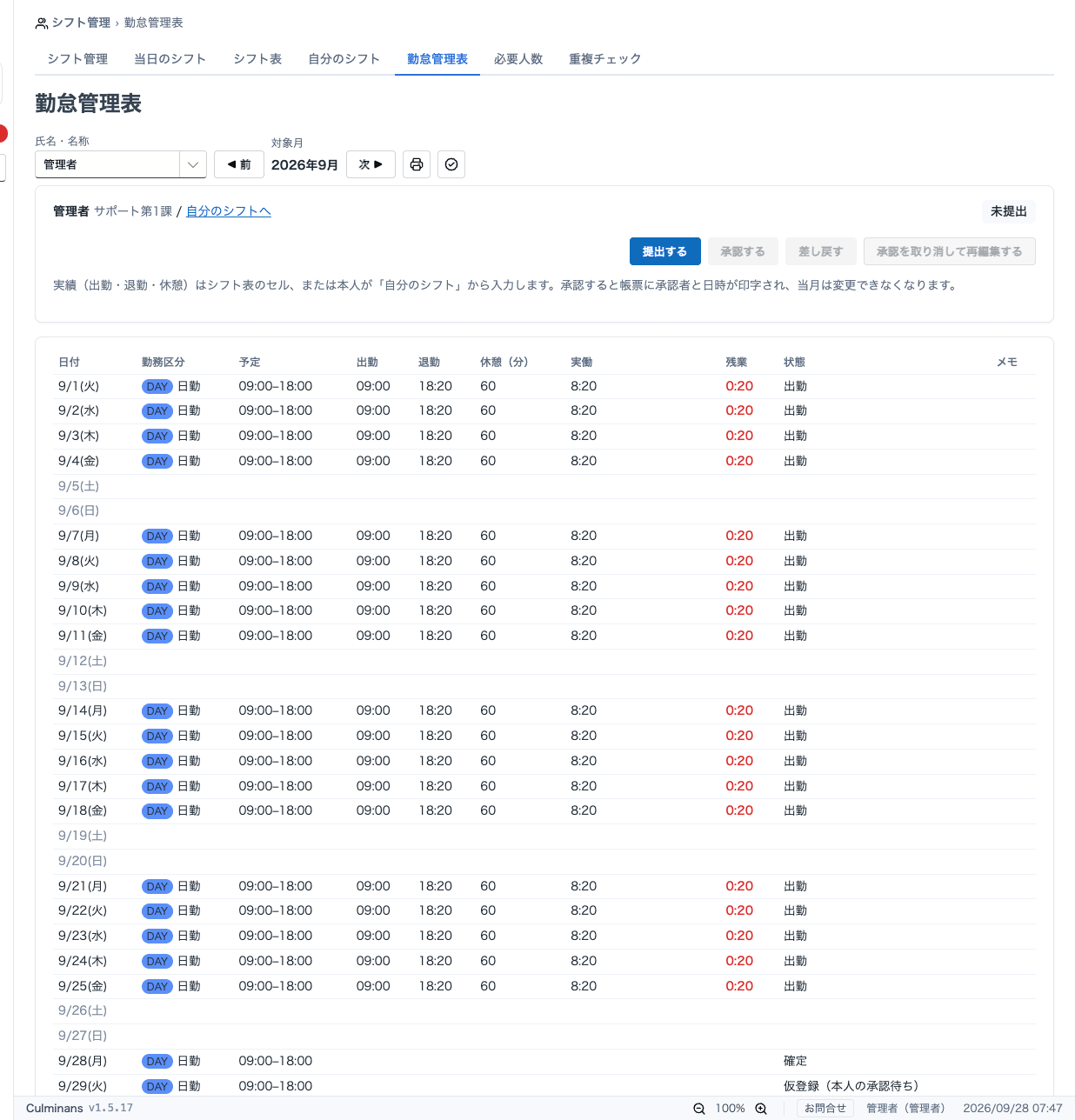This screenshot has height=1120, width=1075.
Task: Click 管理者（管理者） in status bar
Action: 905,1109
